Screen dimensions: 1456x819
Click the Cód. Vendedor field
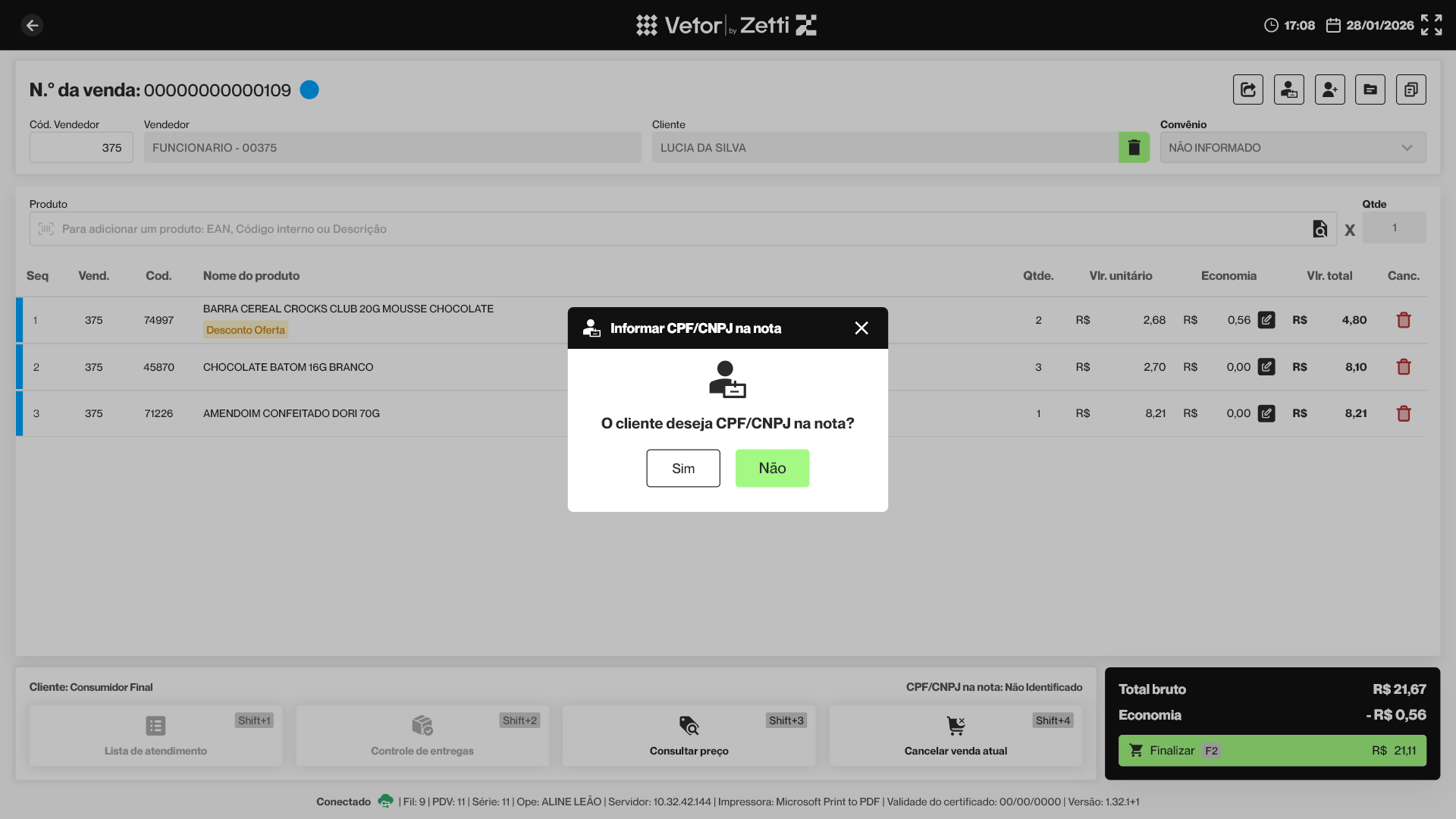click(81, 147)
